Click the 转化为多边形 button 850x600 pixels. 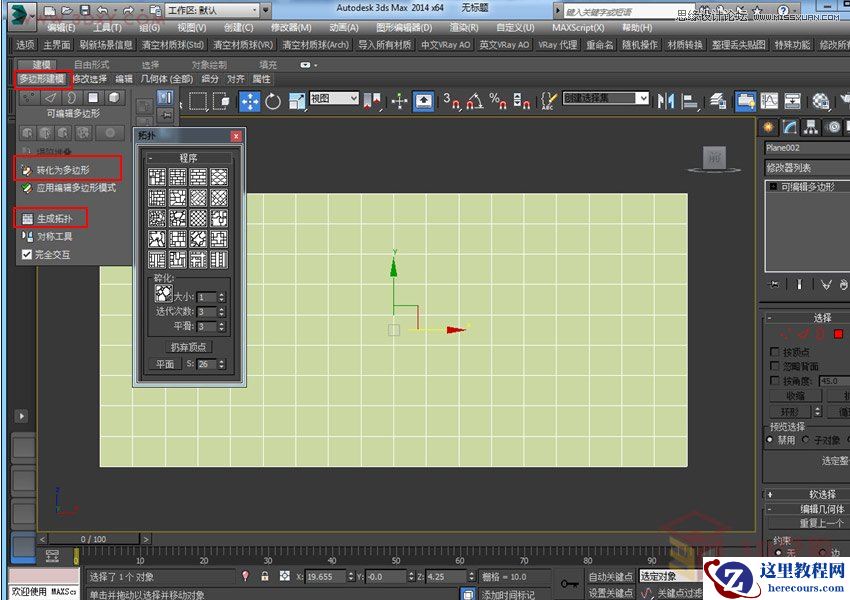pyautogui.click(x=62, y=169)
